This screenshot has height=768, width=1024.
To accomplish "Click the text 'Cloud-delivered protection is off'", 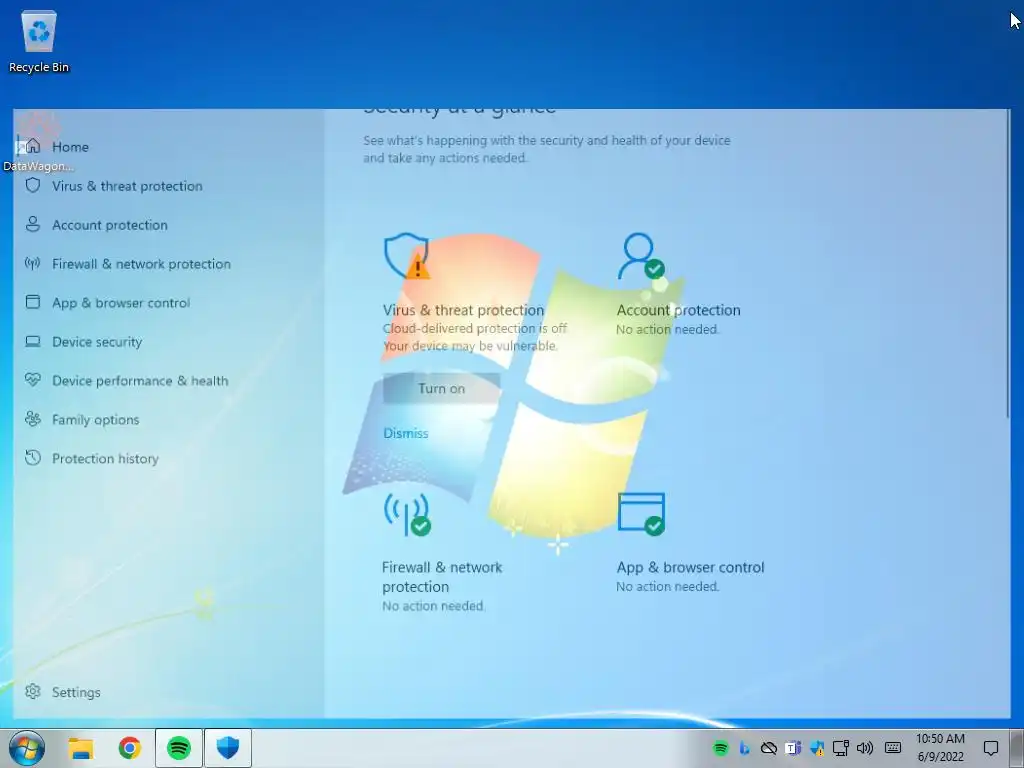I will click(x=475, y=328).
